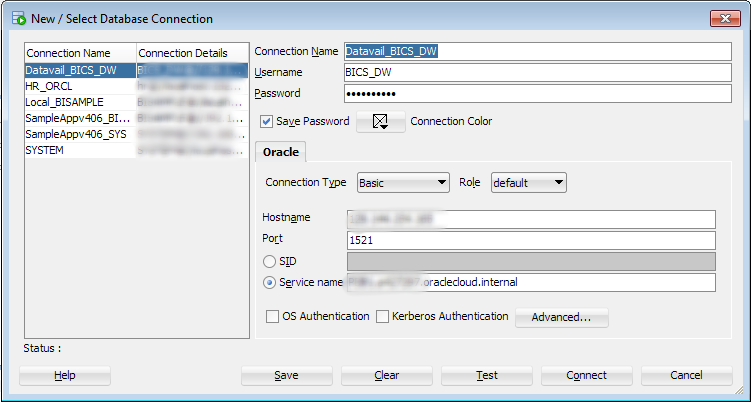
Task: Click the Password input field
Action: [538, 93]
